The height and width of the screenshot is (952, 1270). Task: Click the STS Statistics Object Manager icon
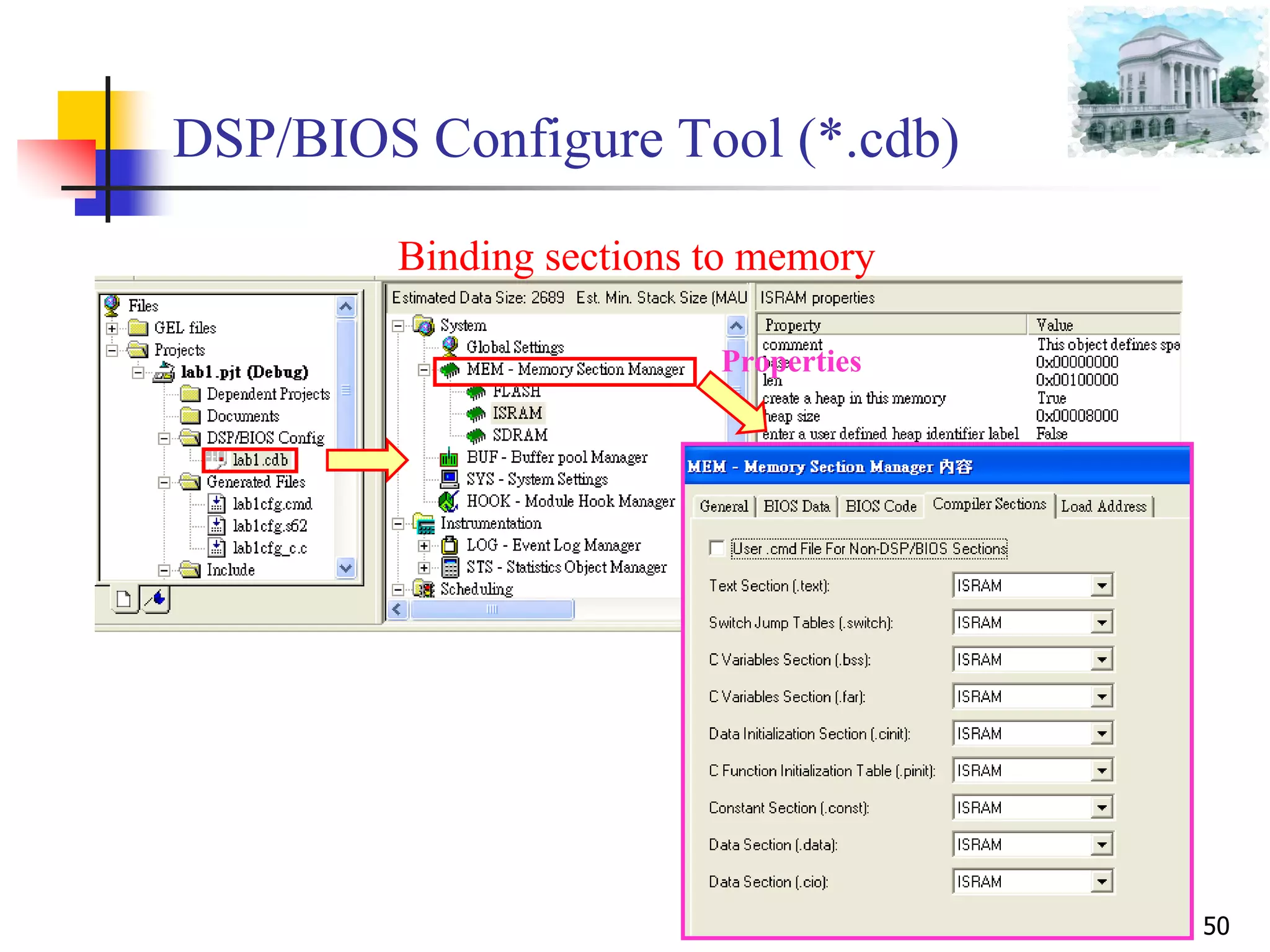(450, 567)
